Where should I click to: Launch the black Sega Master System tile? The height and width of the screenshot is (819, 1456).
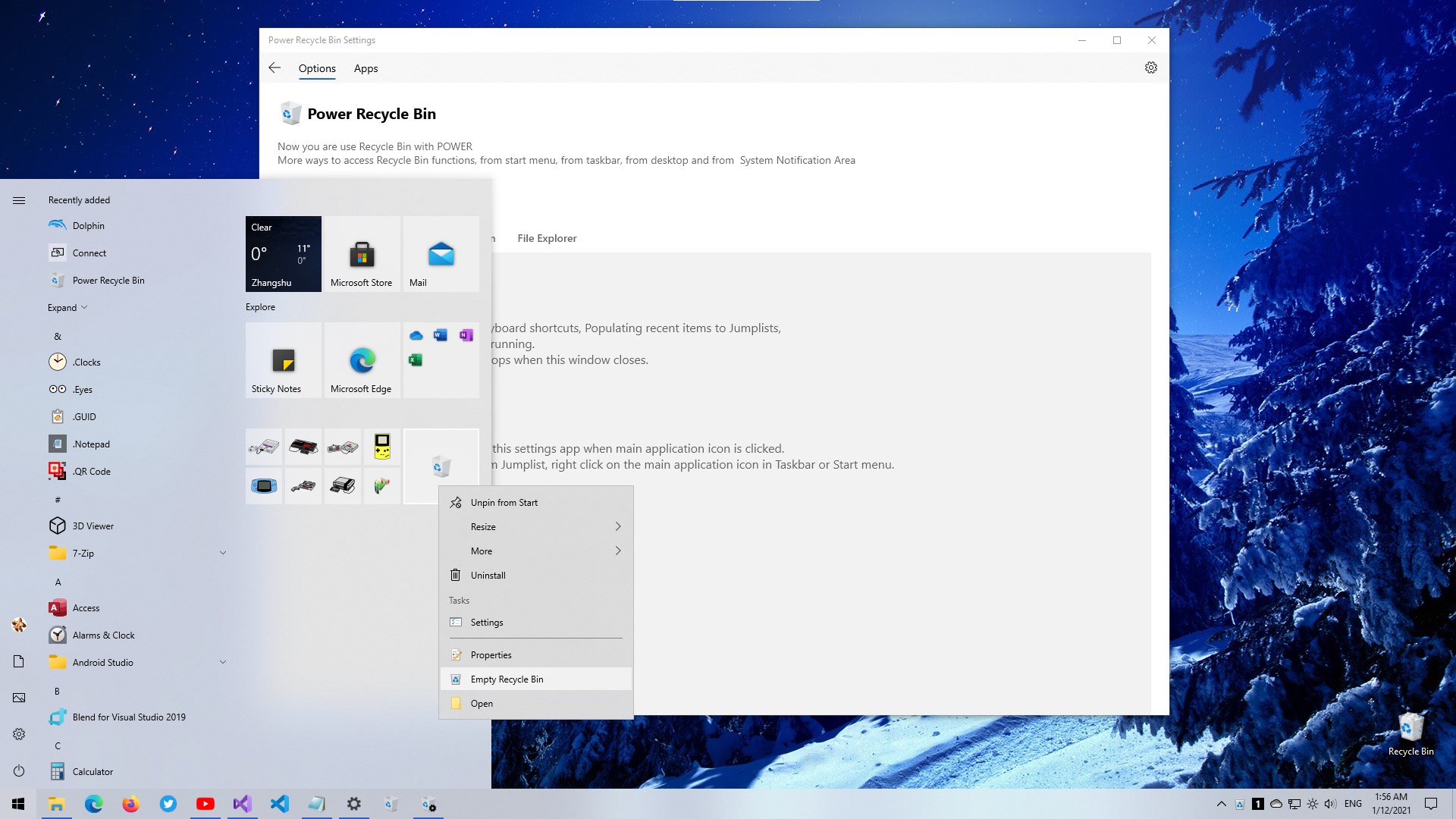pos(303,447)
